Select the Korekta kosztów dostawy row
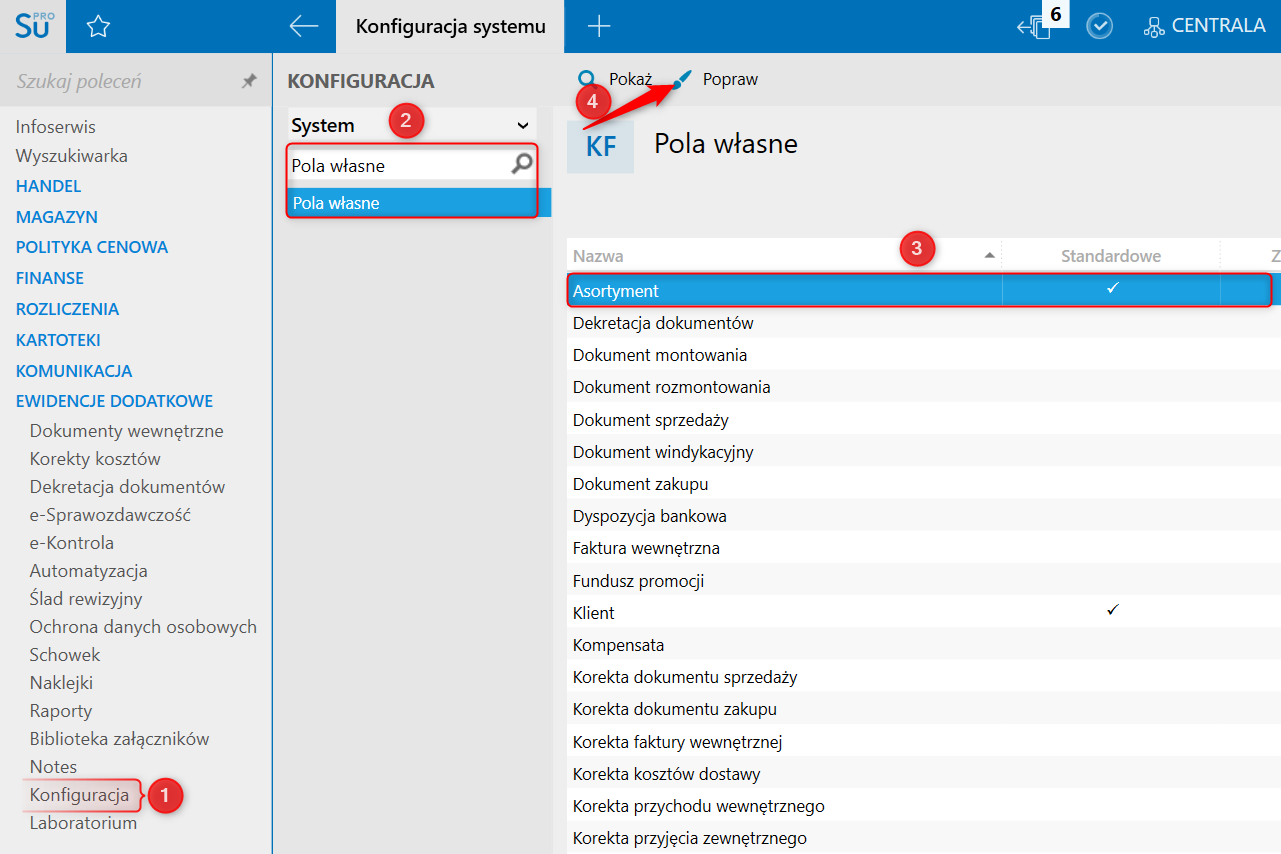This screenshot has height=854, width=1281. pyautogui.click(x=923, y=774)
